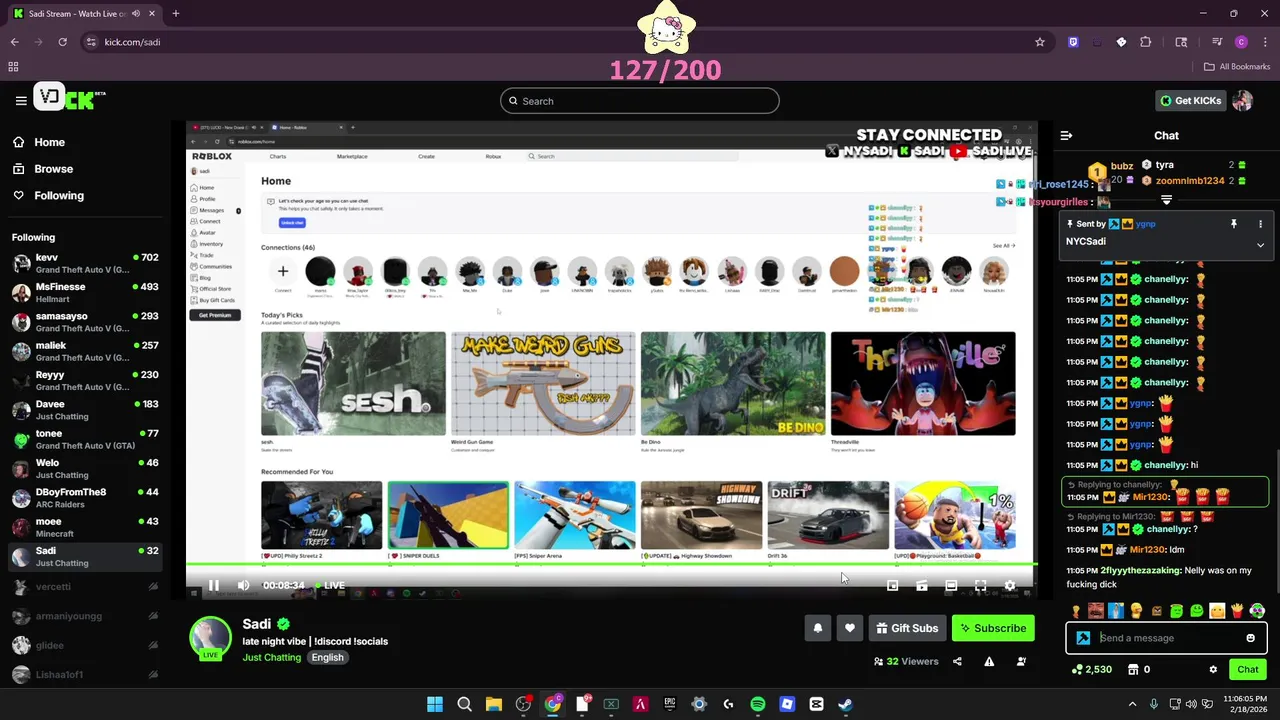Open samasayso channel in following list
This screenshot has height=720, width=1280.
point(85,322)
